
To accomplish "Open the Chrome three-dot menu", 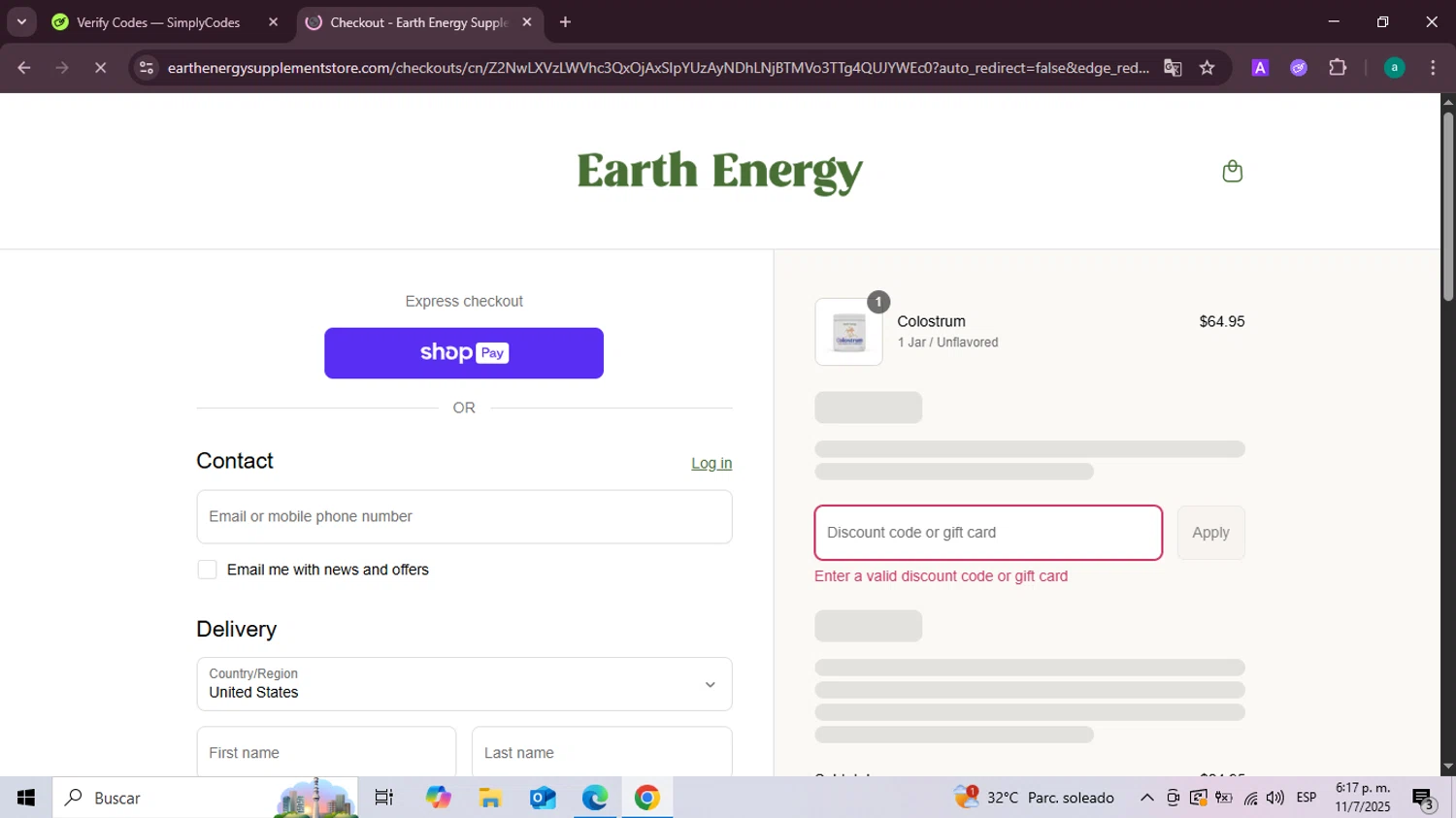I will point(1433,68).
